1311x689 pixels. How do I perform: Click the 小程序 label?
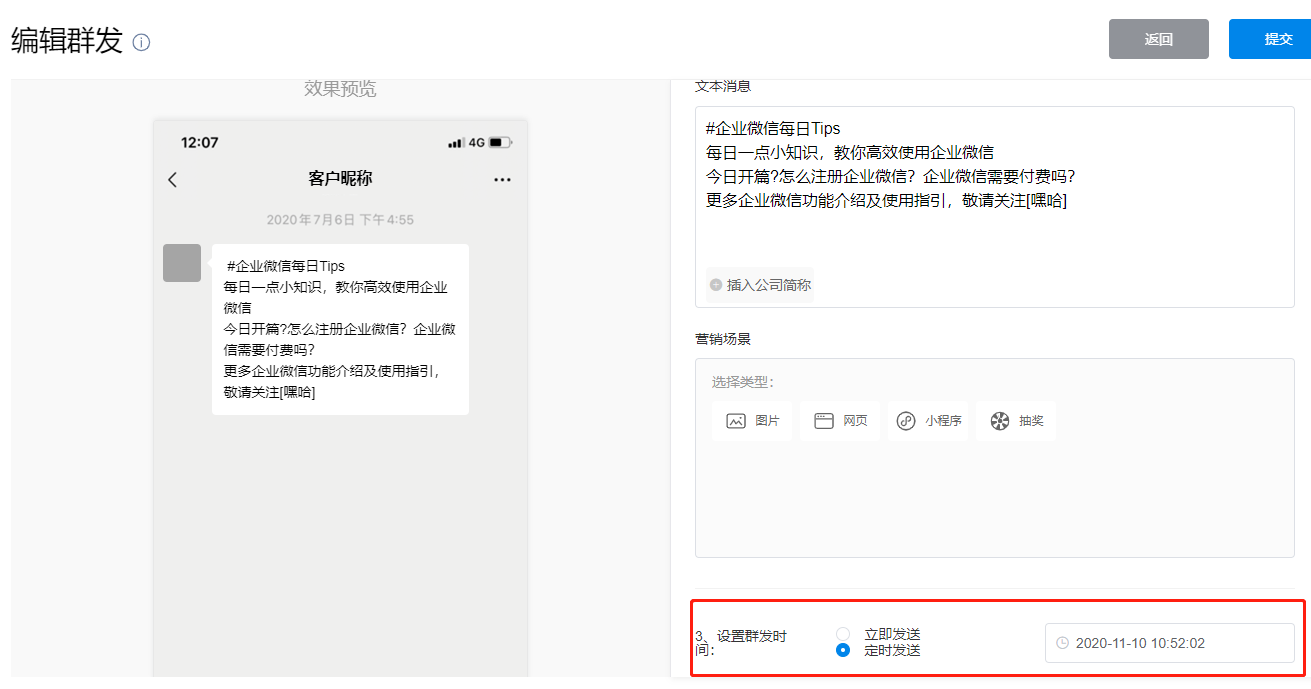coord(943,421)
